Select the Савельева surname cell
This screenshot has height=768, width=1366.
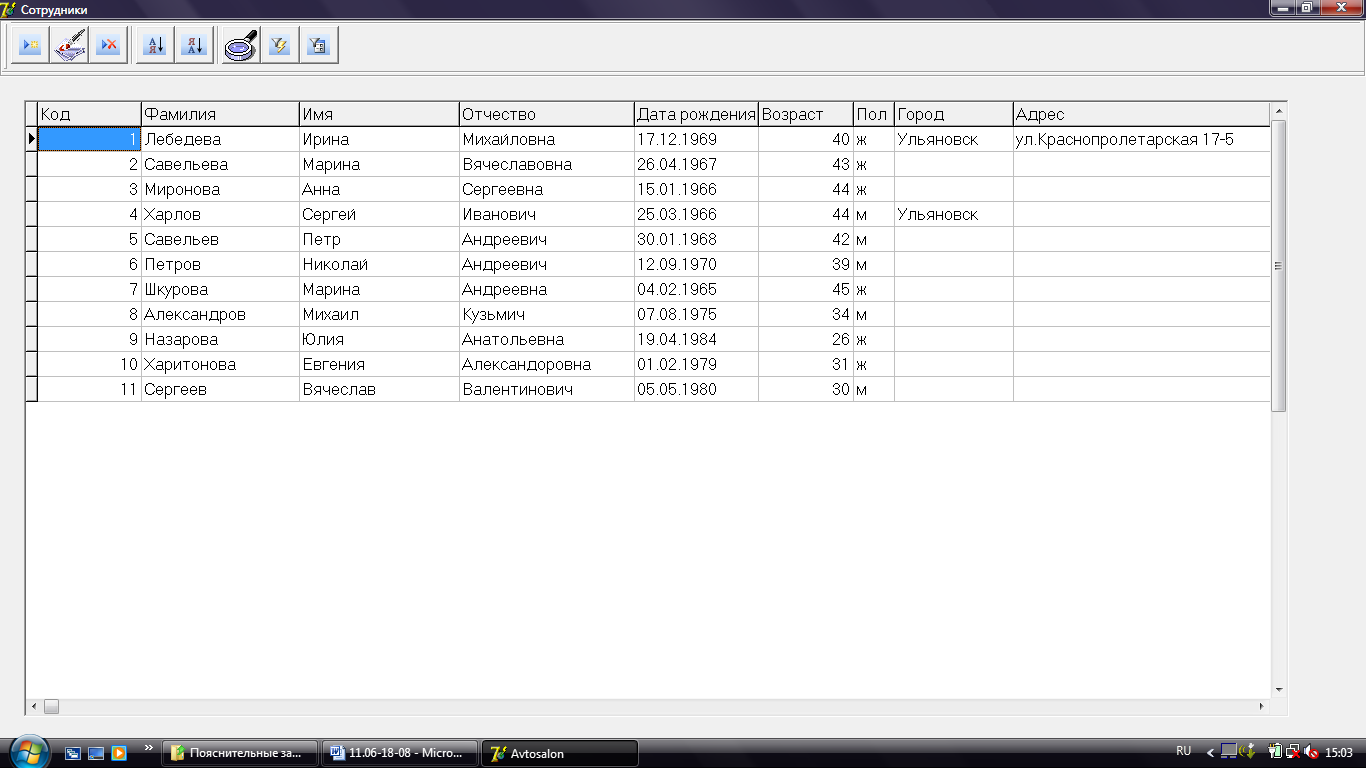(x=220, y=164)
